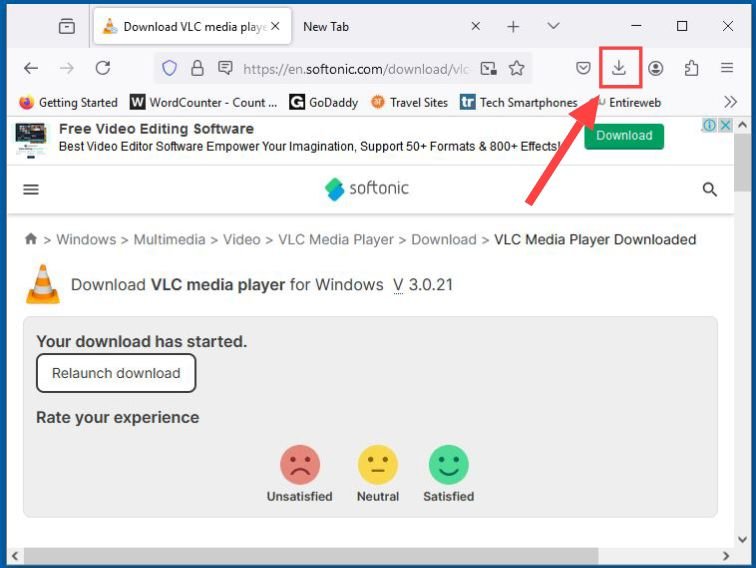Image resolution: width=756 pixels, height=568 pixels.
Task: Open a new tab with plus button
Action: point(513,27)
